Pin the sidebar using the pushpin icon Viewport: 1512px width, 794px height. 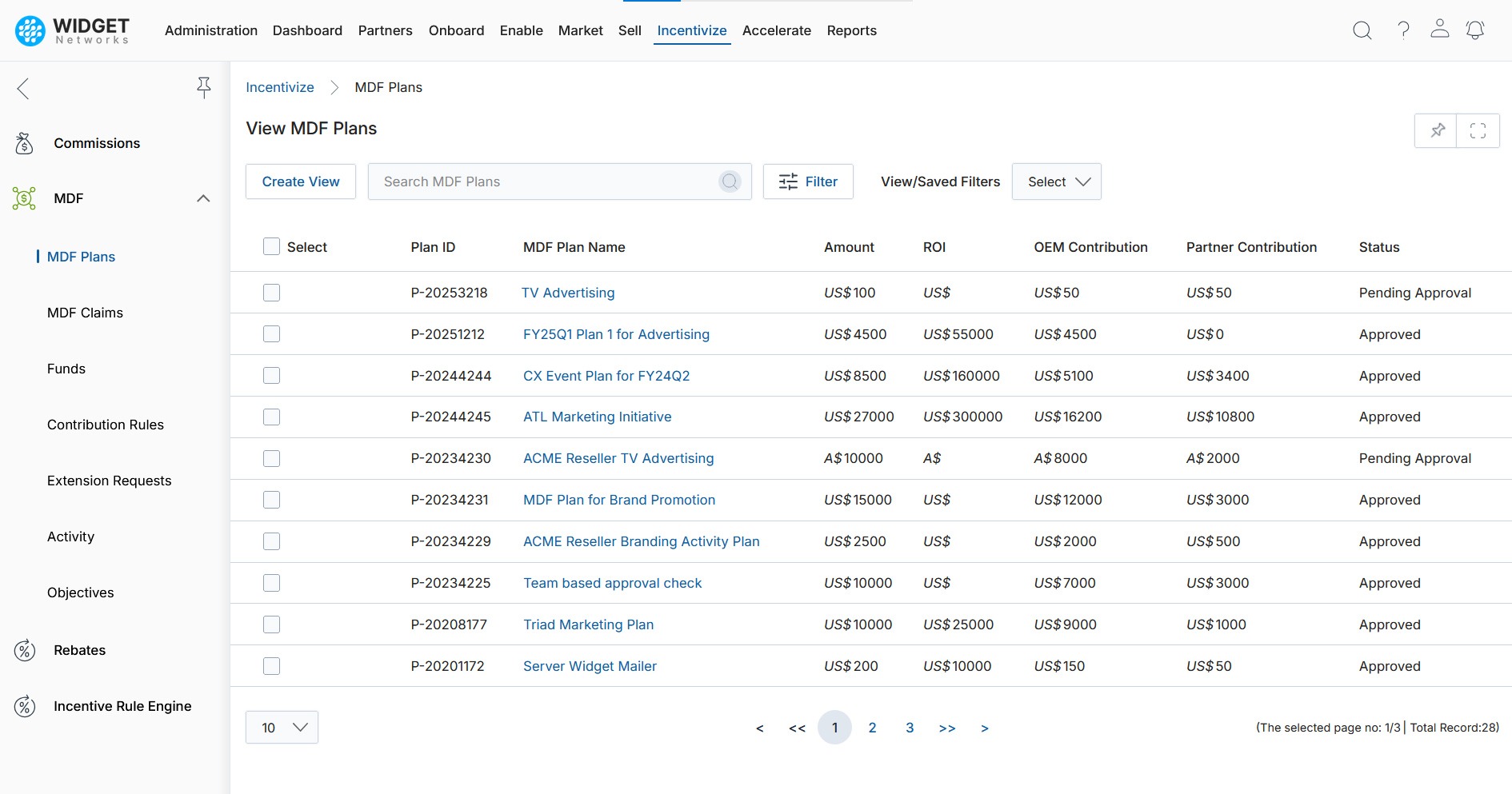[x=204, y=87]
